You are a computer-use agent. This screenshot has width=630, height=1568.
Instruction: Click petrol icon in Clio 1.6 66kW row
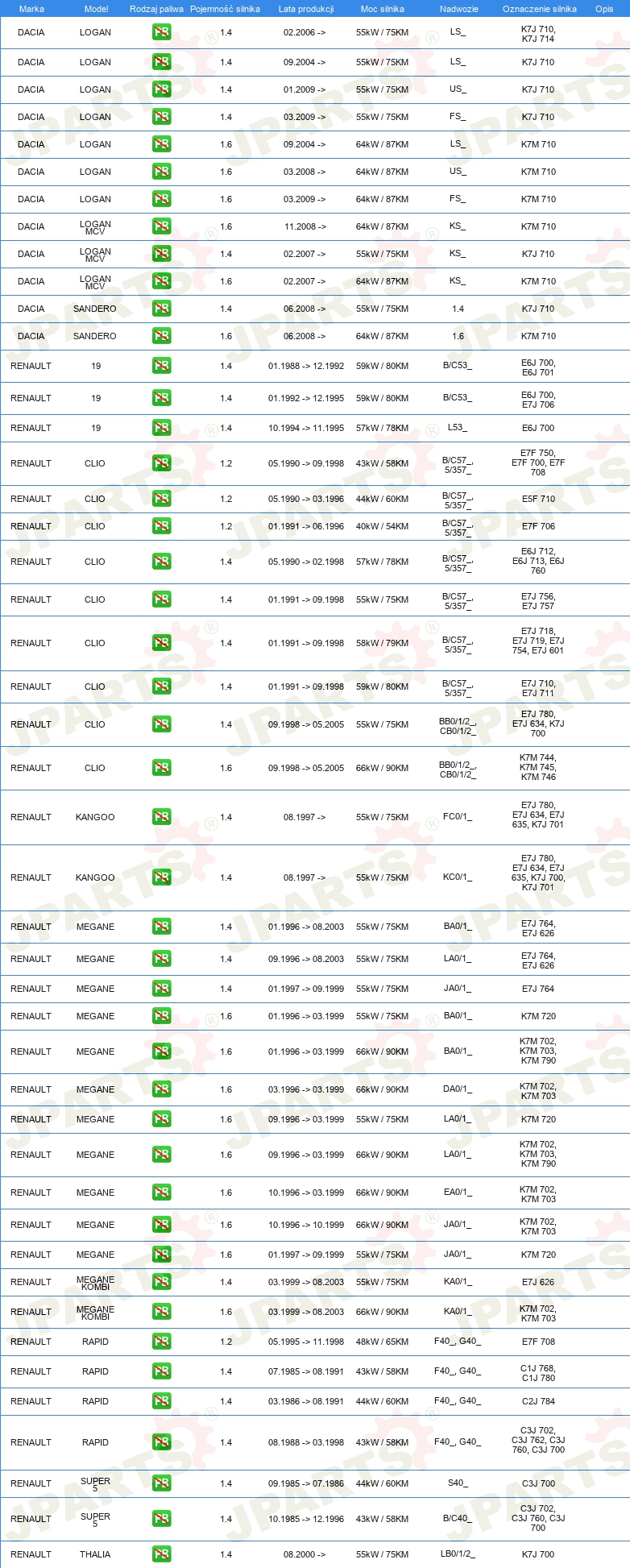pyautogui.click(x=162, y=768)
